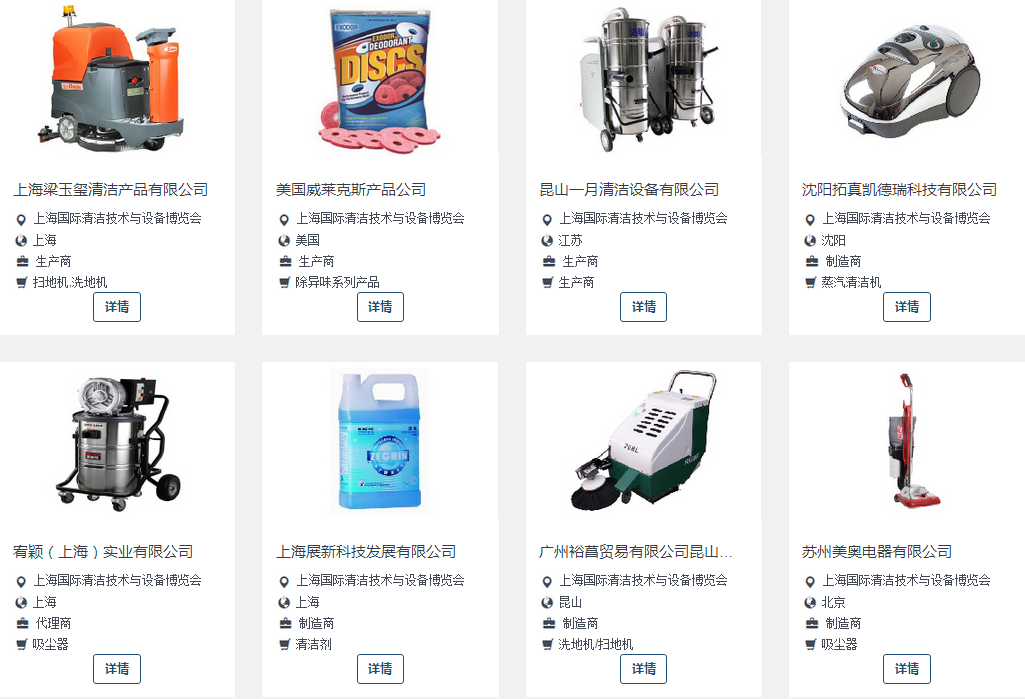This screenshot has width=1025, height=699.
Task: Select the red upright vacuum image
Action: [x=910, y=439]
